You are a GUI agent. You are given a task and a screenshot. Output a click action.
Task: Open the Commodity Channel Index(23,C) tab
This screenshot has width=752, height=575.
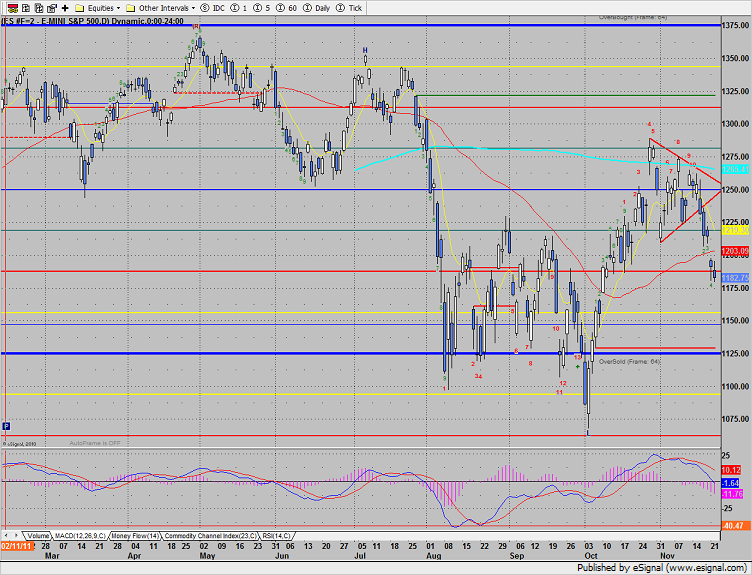click(211, 536)
